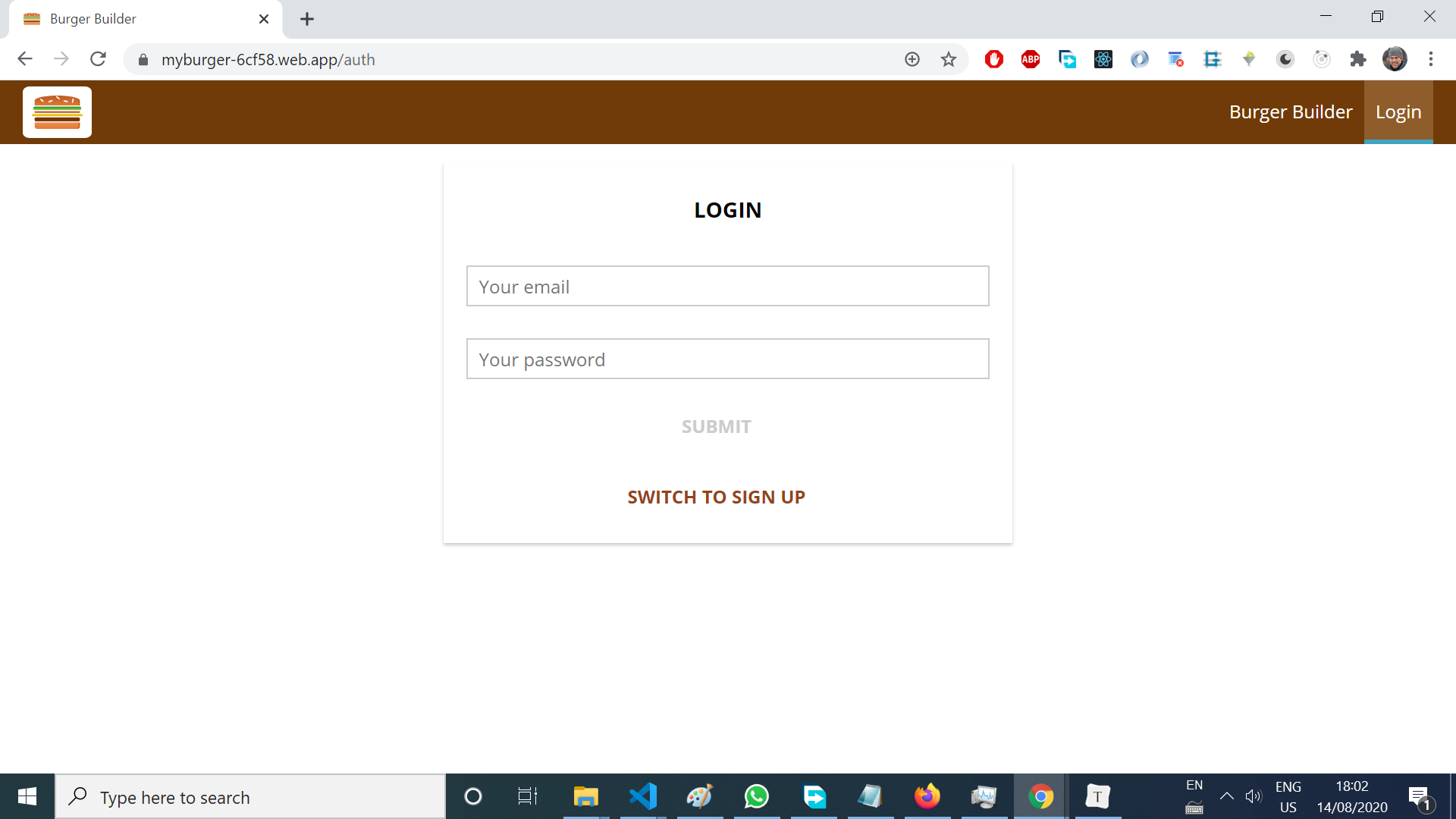Click the Burger Builder hamburger icon
The width and height of the screenshot is (1456, 819).
click(x=56, y=112)
